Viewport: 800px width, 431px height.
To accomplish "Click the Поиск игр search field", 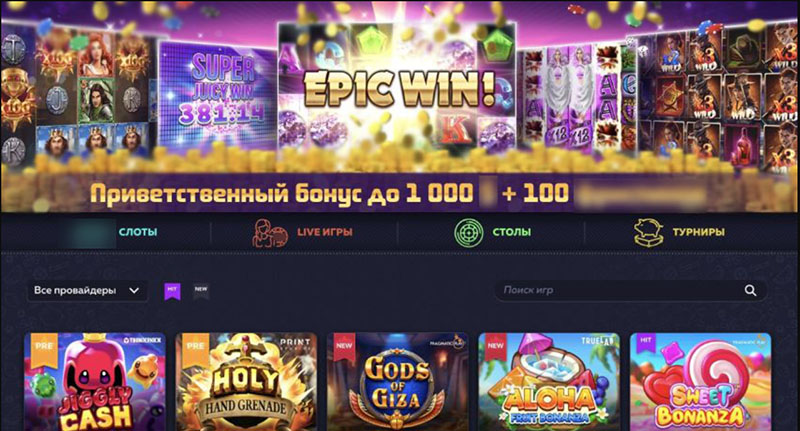I will (x=631, y=290).
